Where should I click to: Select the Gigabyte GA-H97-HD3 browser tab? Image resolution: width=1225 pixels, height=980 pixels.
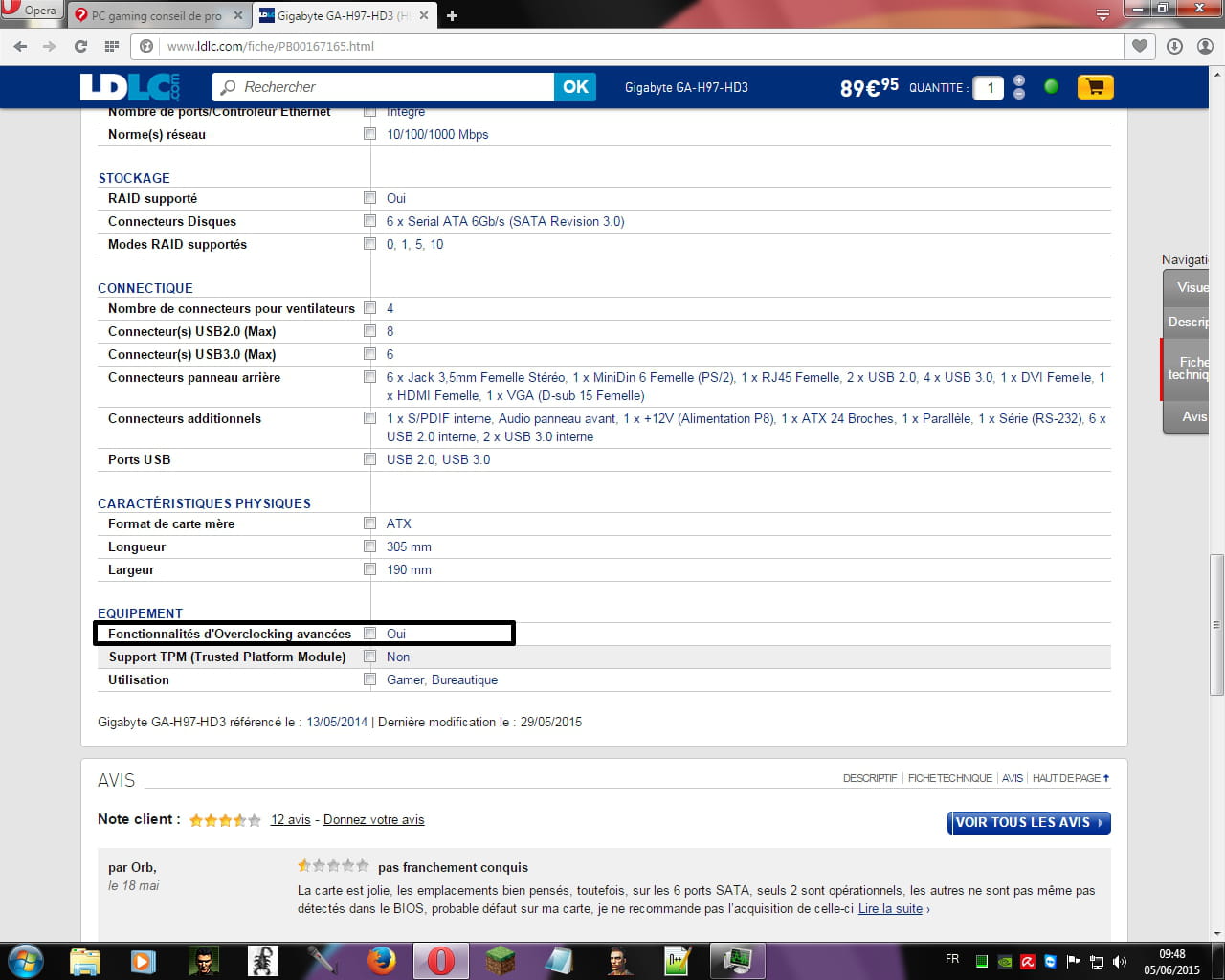(x=345, y=15)
